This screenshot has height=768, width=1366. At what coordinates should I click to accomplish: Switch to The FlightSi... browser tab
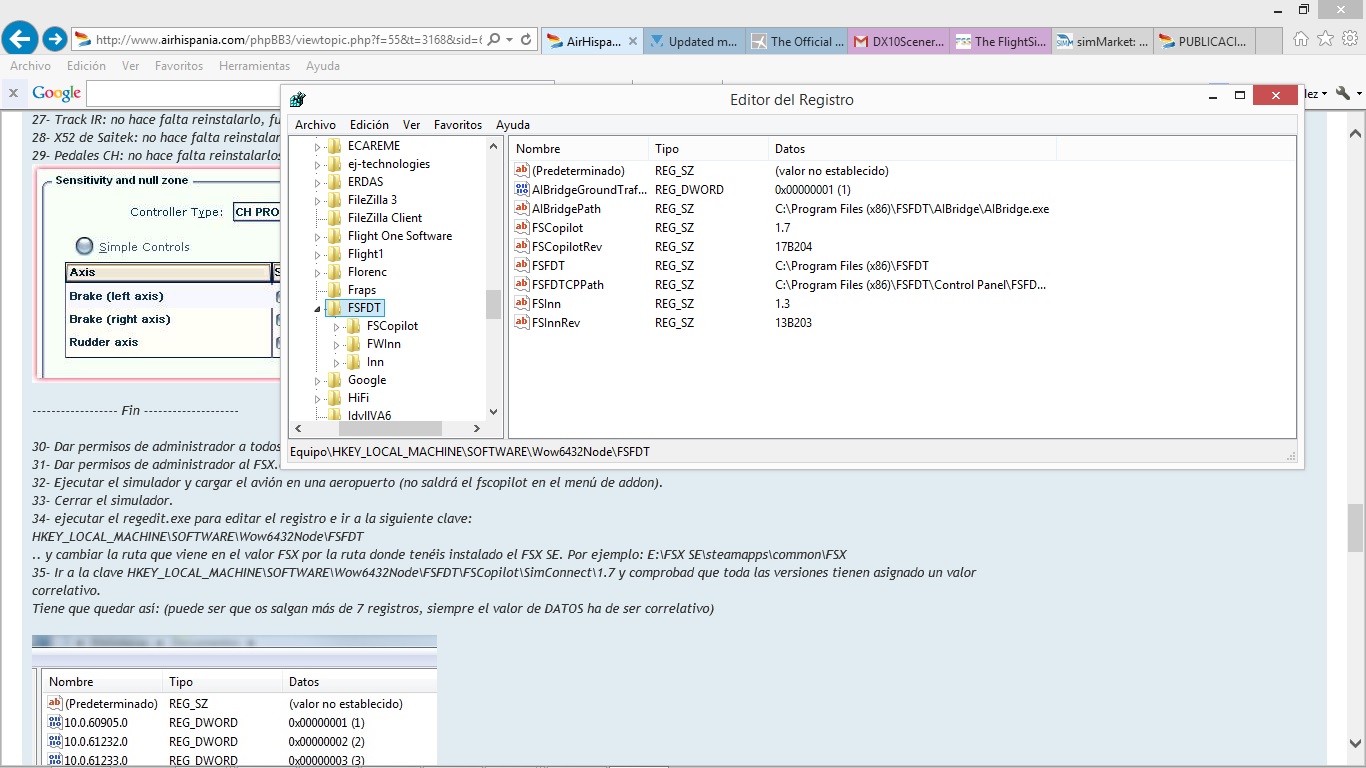click(999, 42)
